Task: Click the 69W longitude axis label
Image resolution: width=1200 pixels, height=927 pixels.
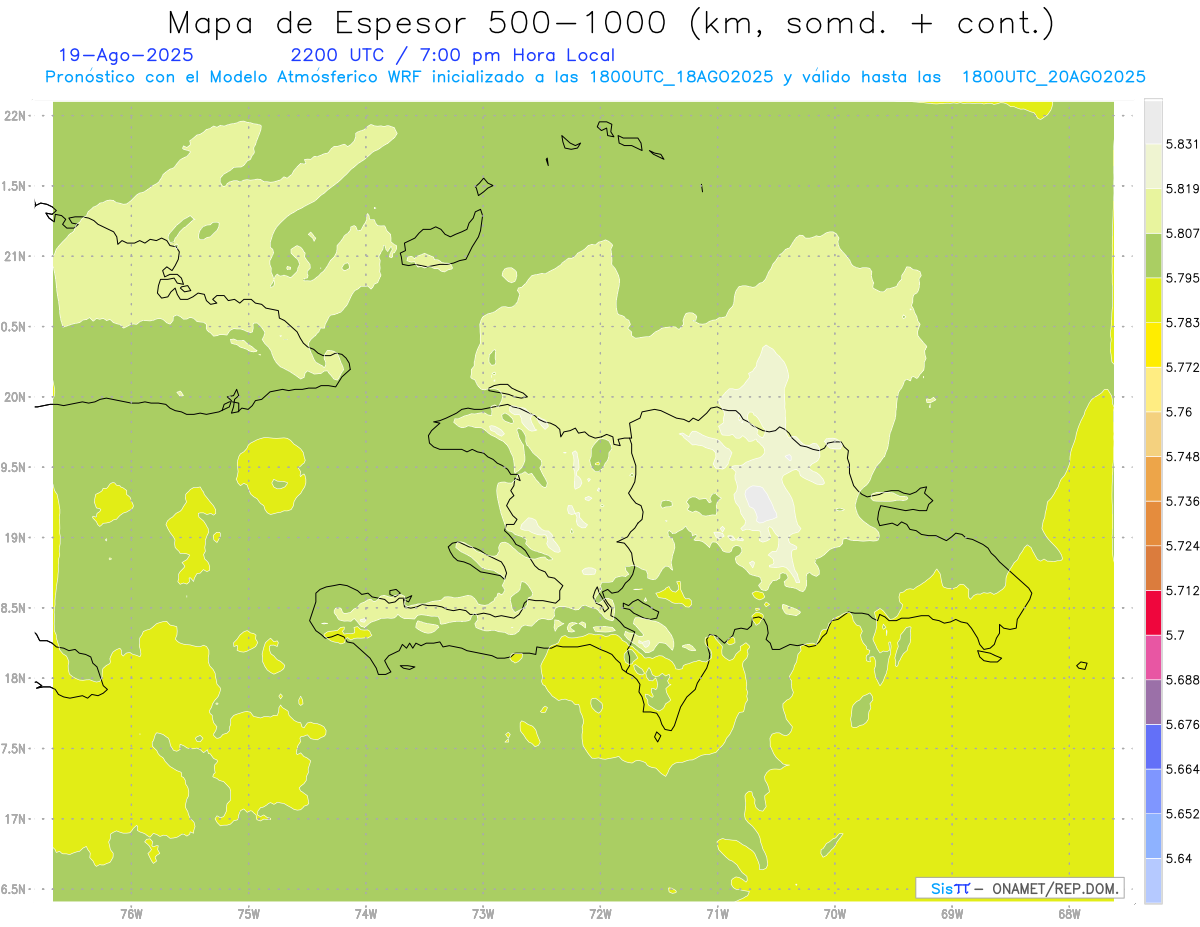Action: tap(952, 914)
